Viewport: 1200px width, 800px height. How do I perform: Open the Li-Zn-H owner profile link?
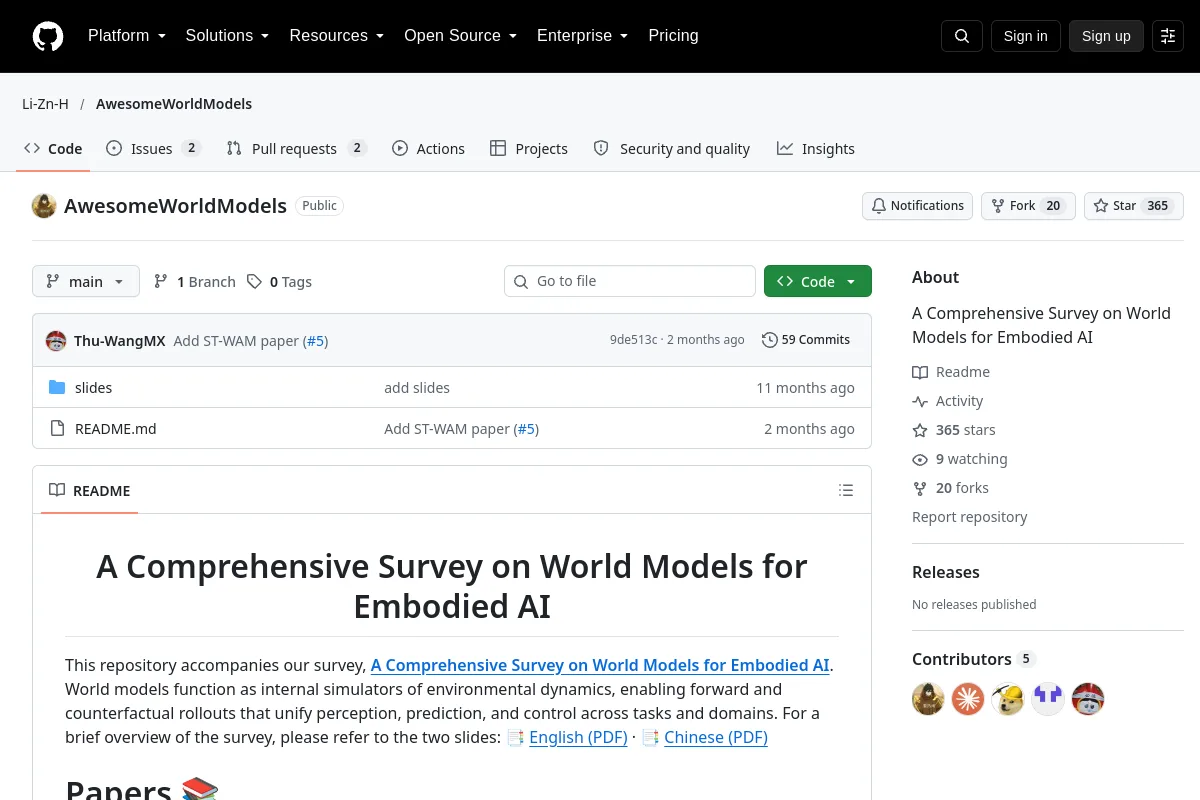(x=45, y=104)
